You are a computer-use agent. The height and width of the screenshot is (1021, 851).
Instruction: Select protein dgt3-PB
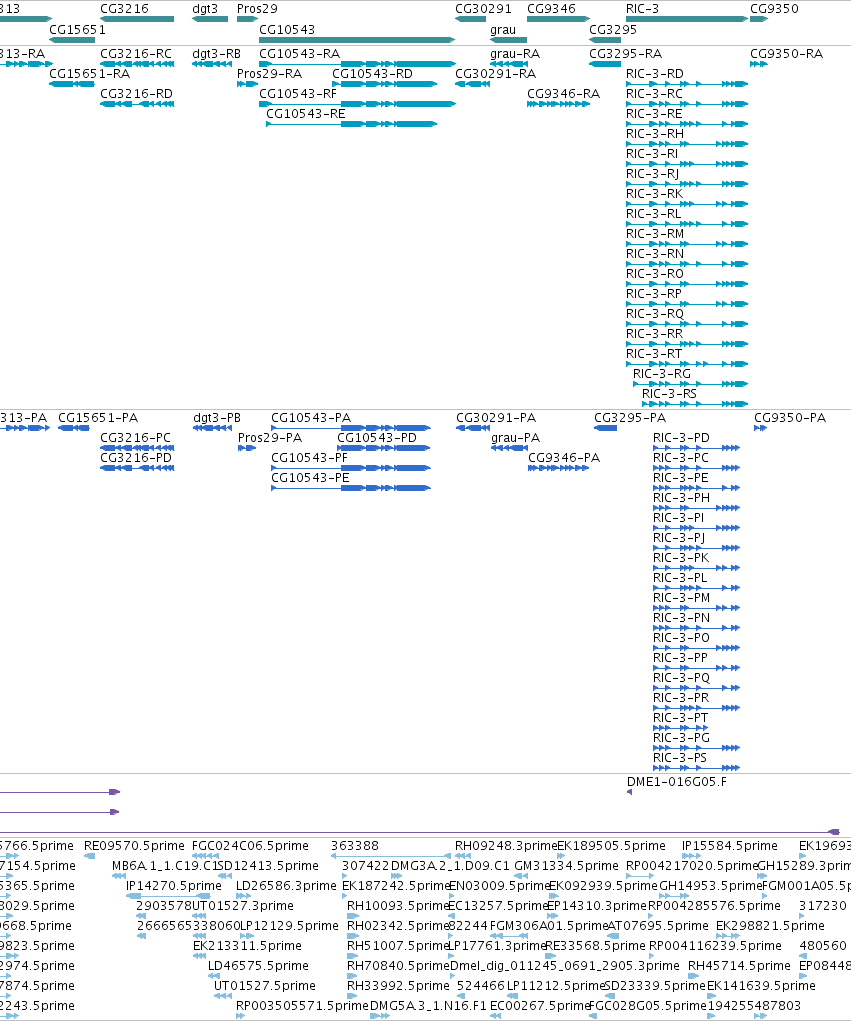pos(217,417)
